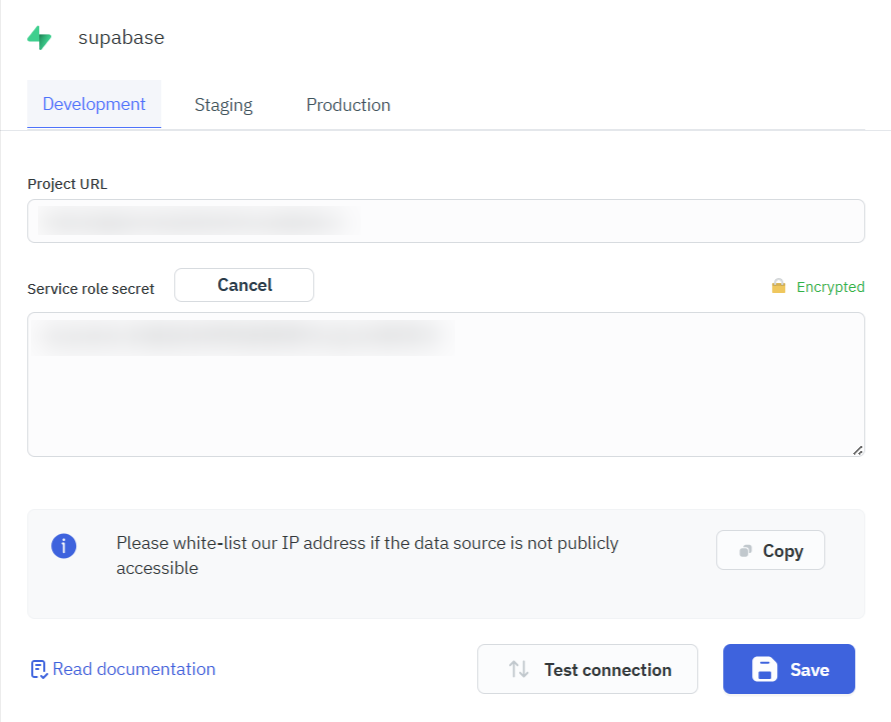Click the Supabase lightning bolt logo

(x=40, y=36)
